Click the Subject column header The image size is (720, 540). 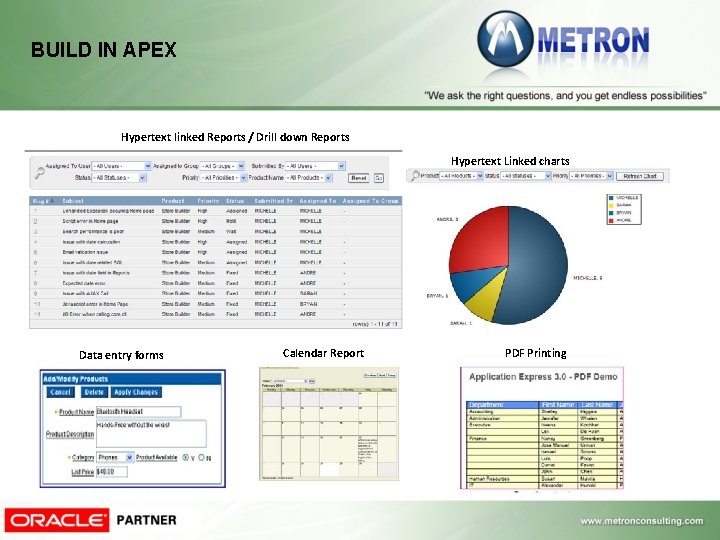(x=73, y=201)
